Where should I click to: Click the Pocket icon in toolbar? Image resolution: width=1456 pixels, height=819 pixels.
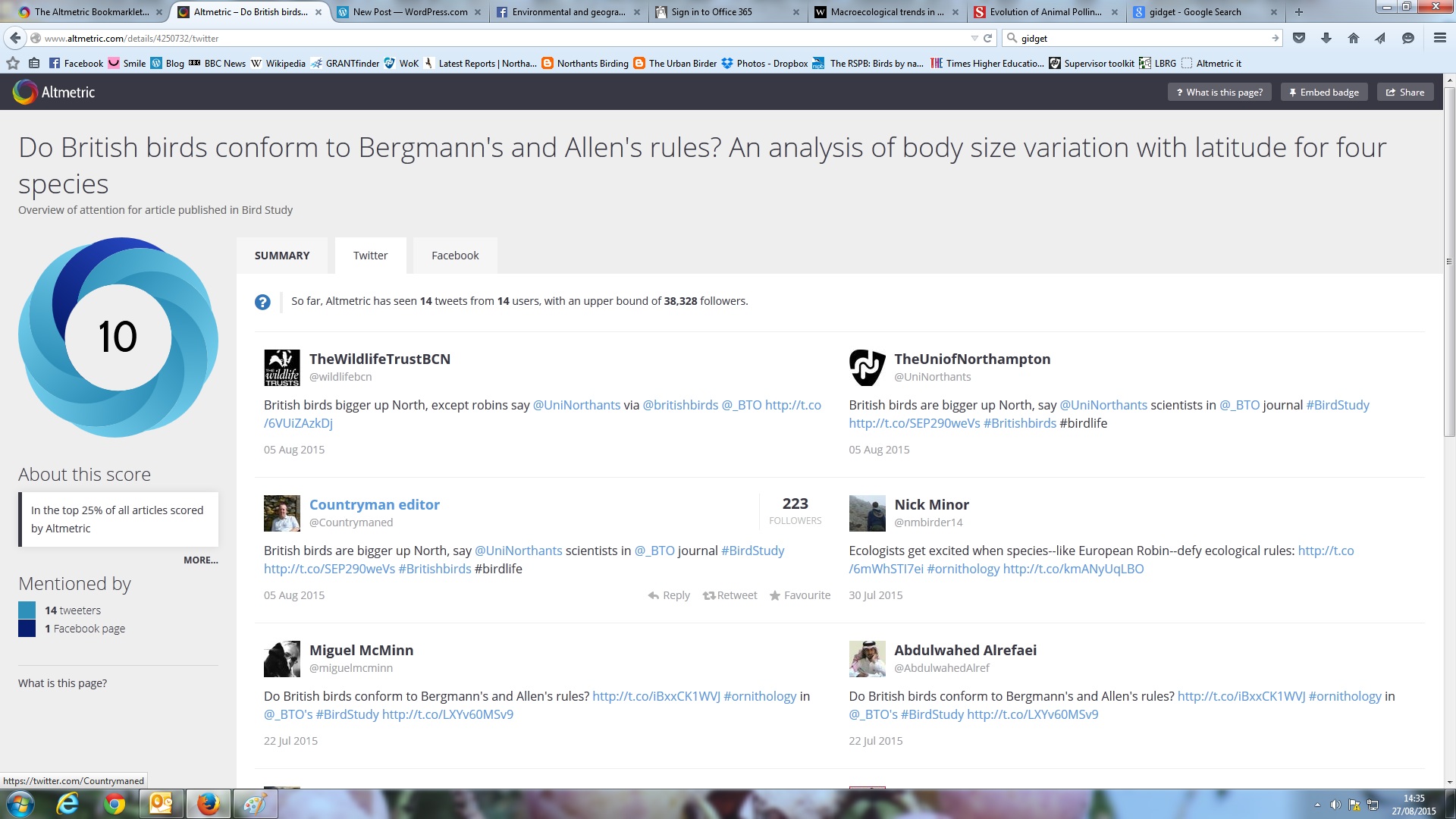tap(1299, 38)
